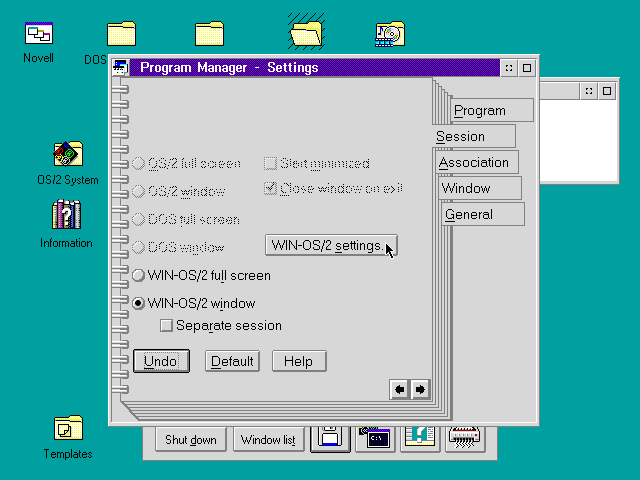Viewport: 640px width, 480px height.
Task: Open the multimedia CD folder icon
Action: pyautogui.click(x=390, y=34)
